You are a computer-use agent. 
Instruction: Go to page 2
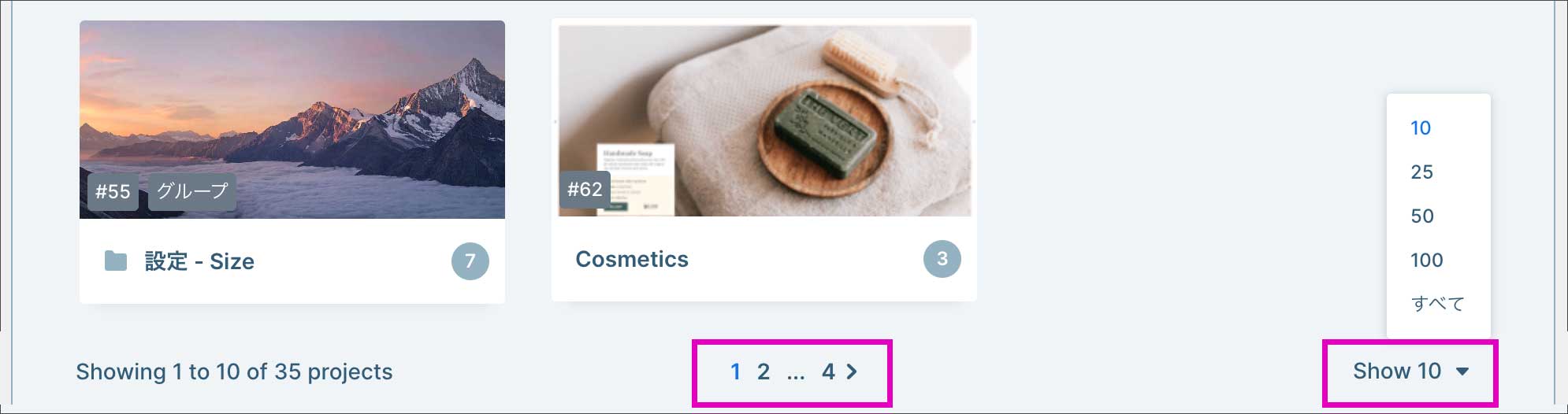[763, 371]
